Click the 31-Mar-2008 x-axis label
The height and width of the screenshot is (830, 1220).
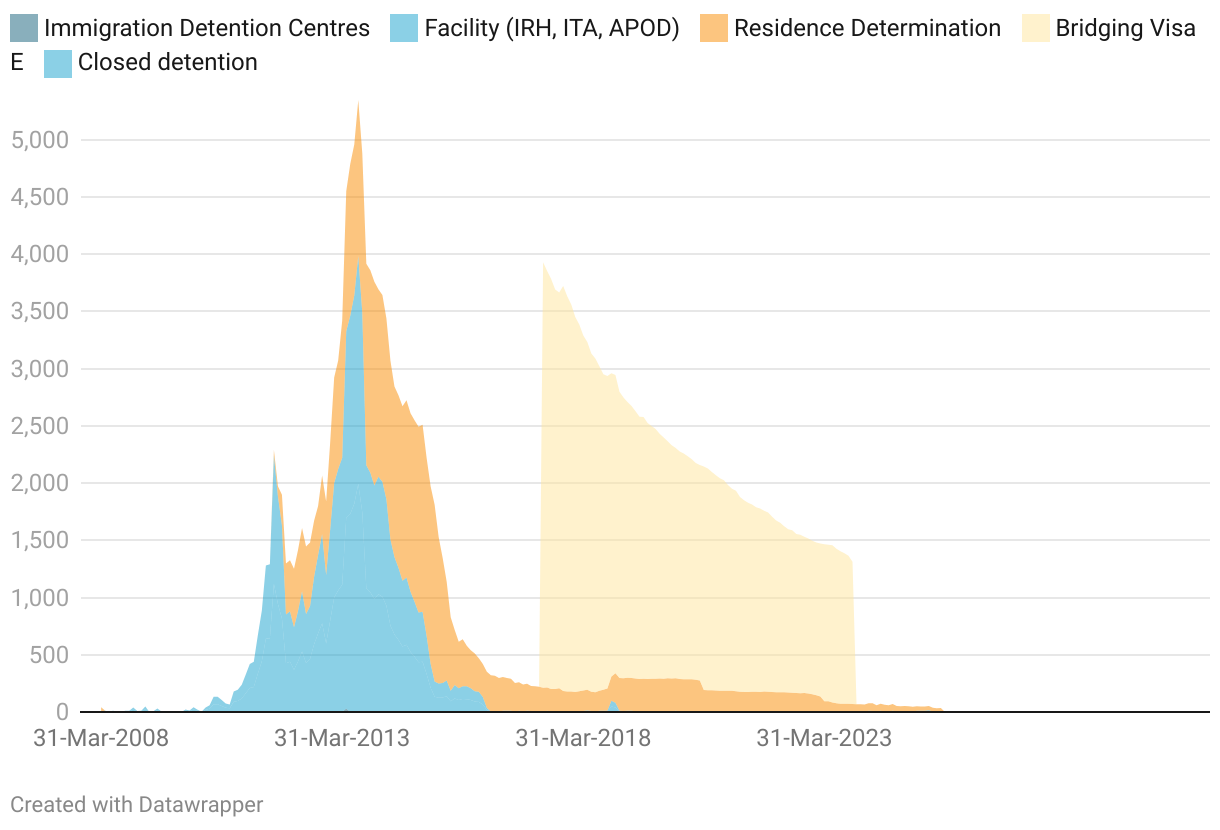tap(101, 739)
